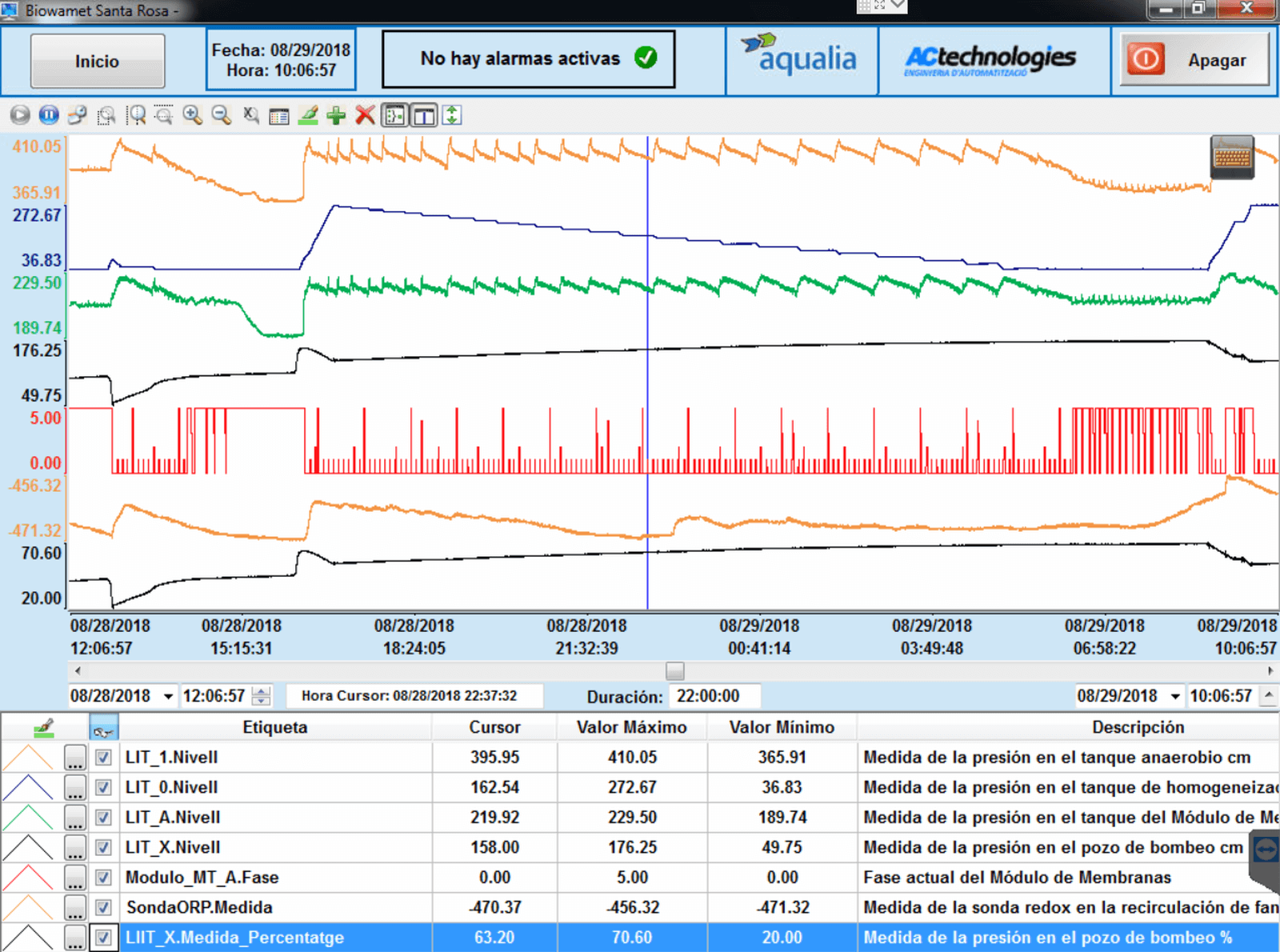Screen dimensions: 1280x952
Task: Reset zoom with the X magnifier icon
Action: coord(250,115)
